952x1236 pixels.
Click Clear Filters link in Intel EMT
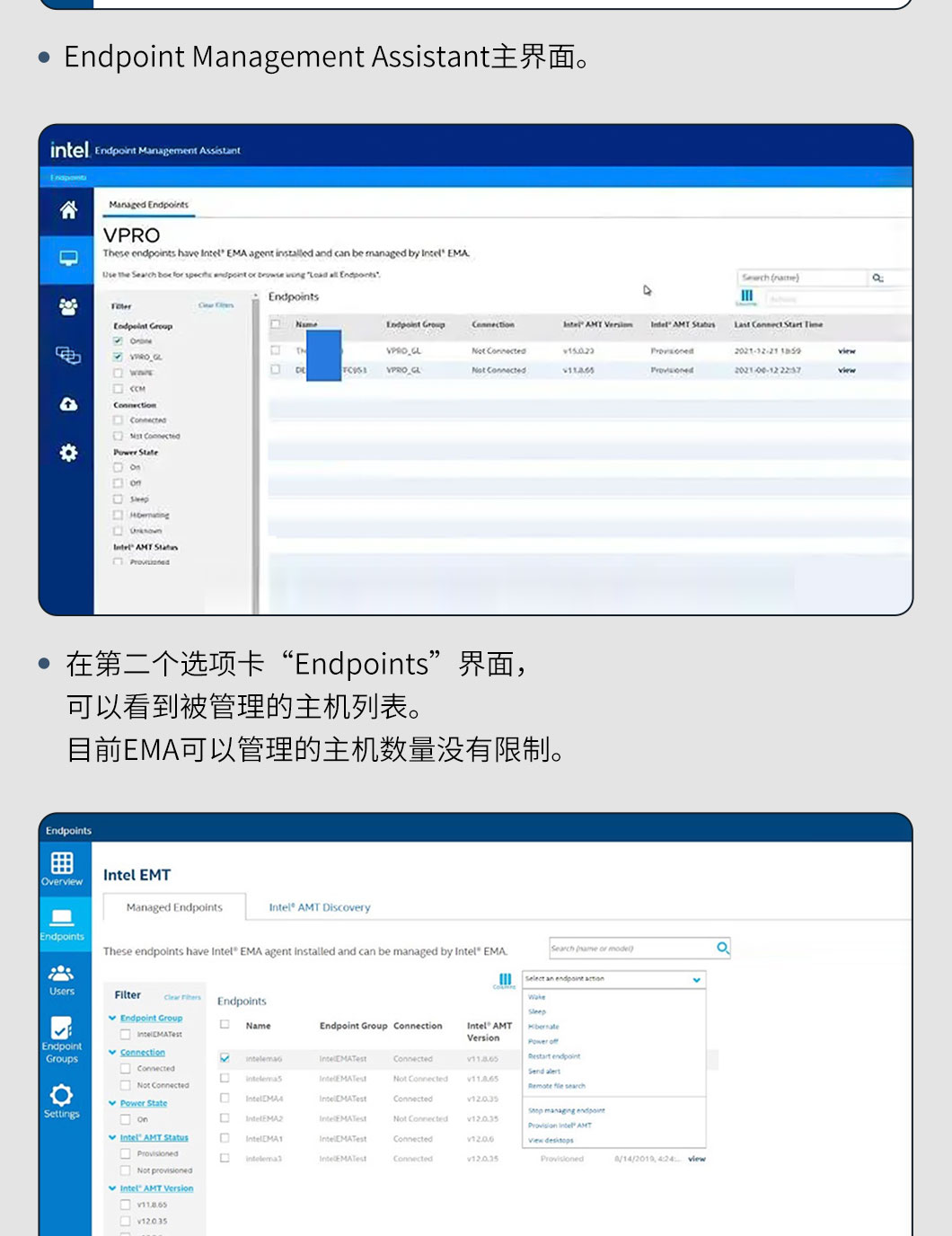pyautogui.click(x=182, y=997)
